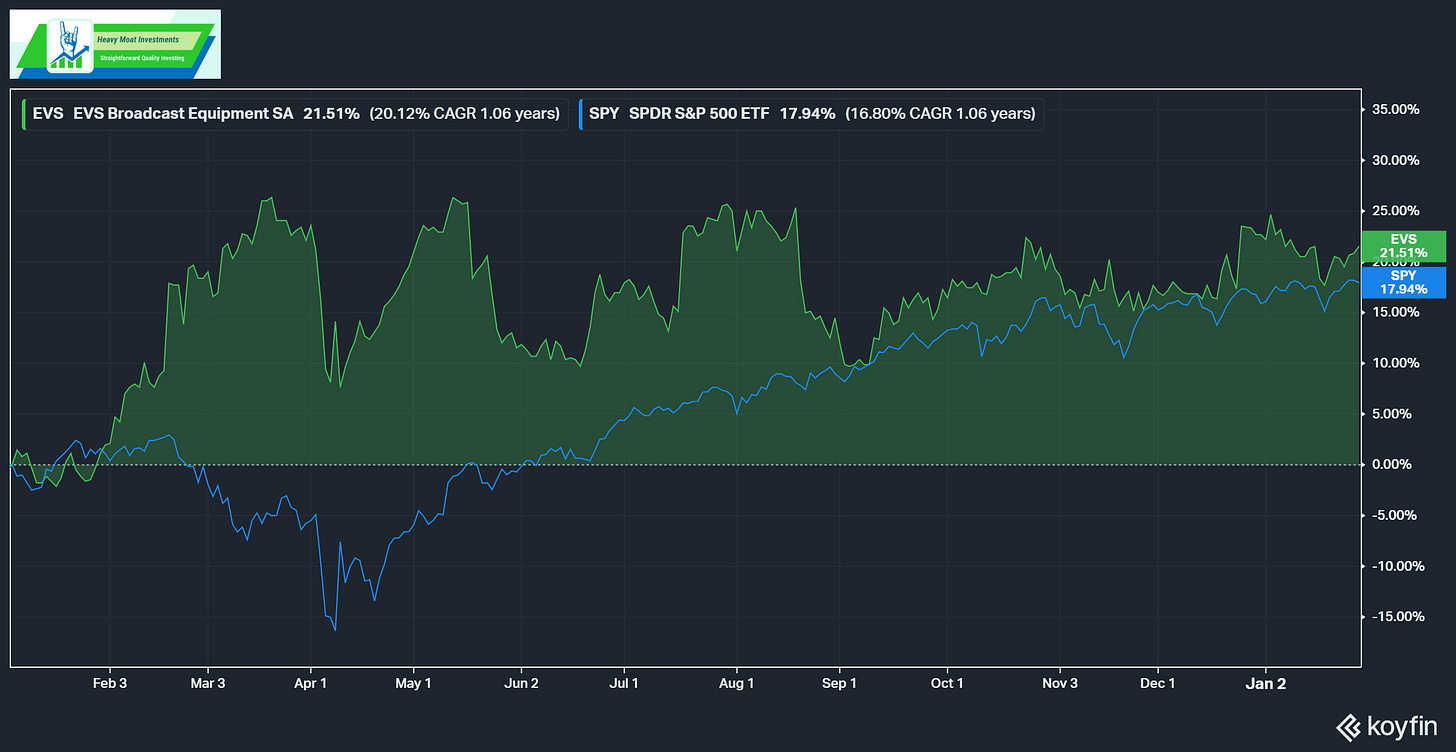
Task: Select the SPDR S&P 500 ETF legend name
Action: coord(699,114)
